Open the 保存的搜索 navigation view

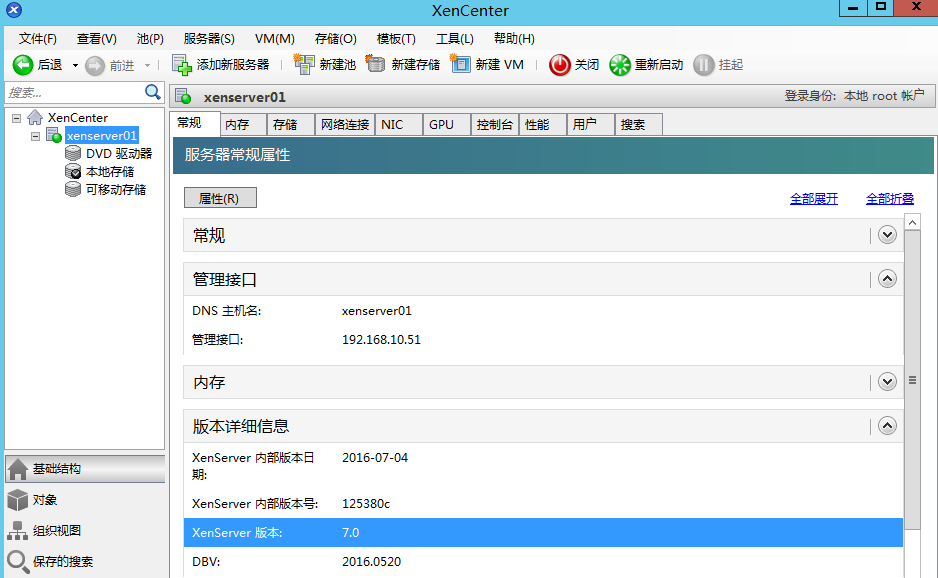(85, 561)
